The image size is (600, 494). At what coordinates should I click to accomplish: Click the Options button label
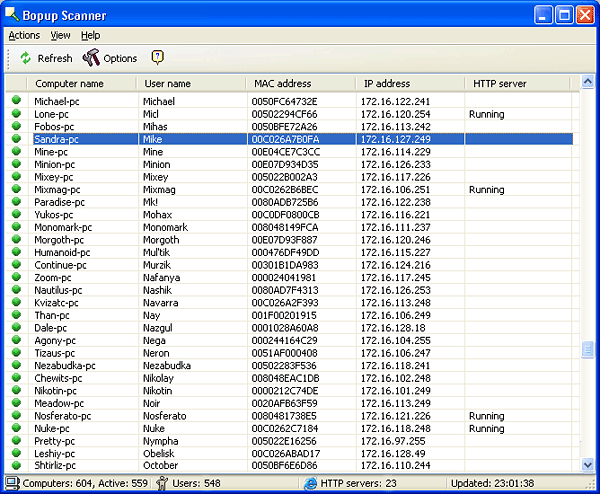[x=120, y=59]
